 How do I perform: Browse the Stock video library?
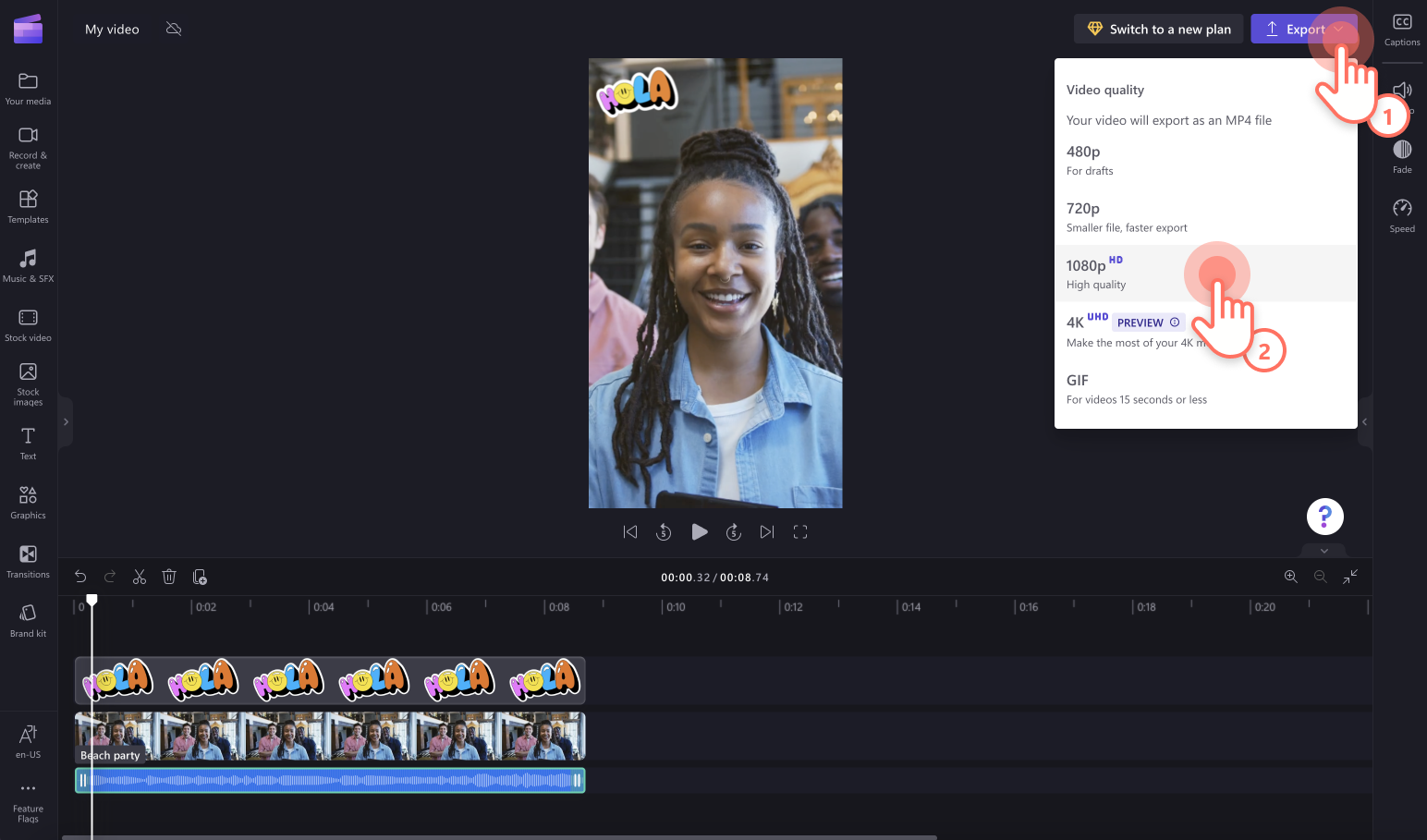point(28,323)
